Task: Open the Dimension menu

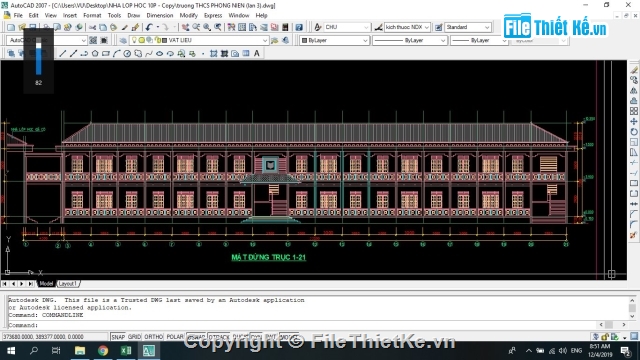Action: (x=160, y=16)
